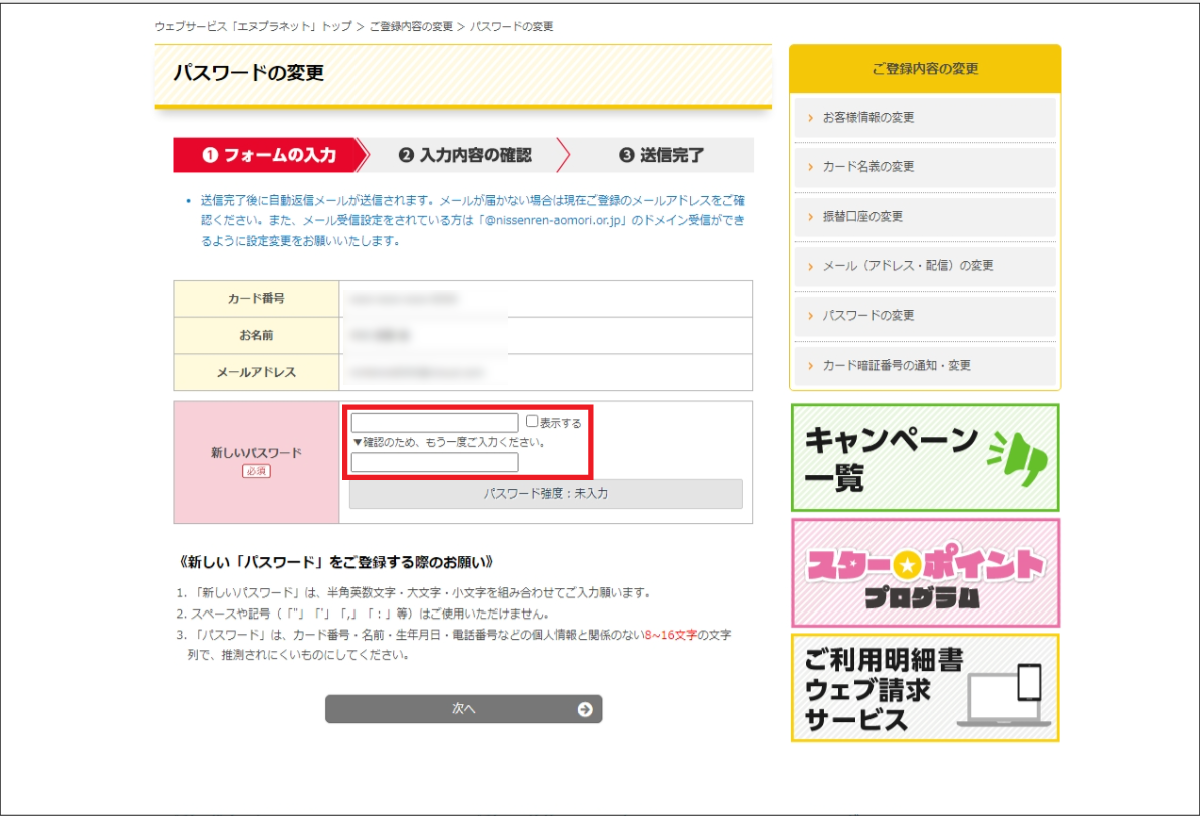The width and height of the screenshot is (1200, 816).
Task: Click chevron icon beside カード名義の変更
Action: pos(811,167)
